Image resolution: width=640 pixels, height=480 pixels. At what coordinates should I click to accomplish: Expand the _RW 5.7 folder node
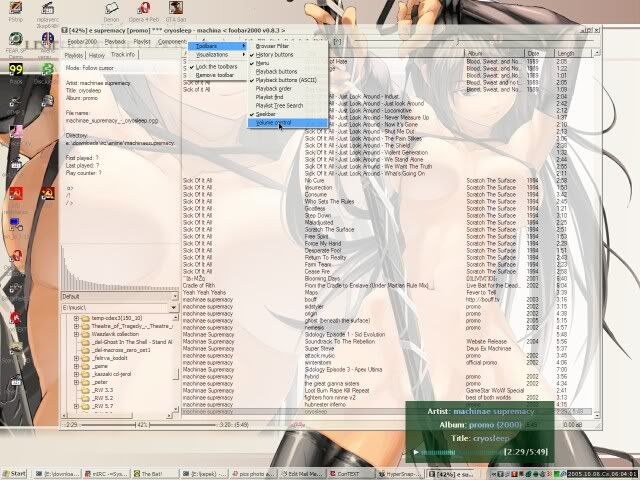(x=76, y=406)
